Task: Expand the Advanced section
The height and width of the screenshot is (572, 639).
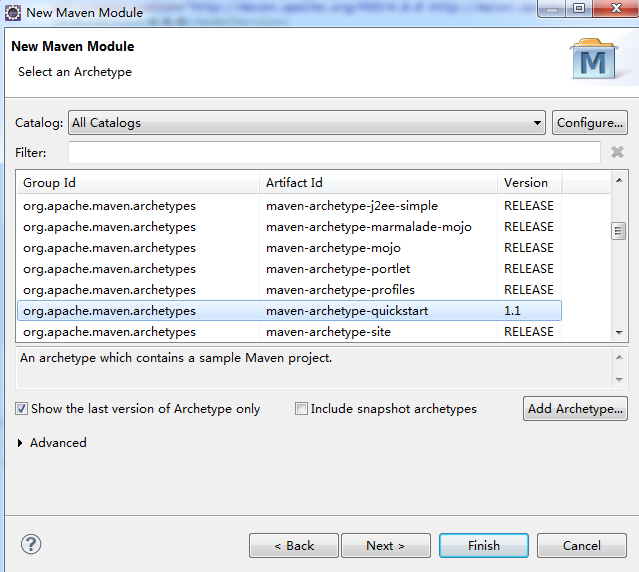Action: 20,443
